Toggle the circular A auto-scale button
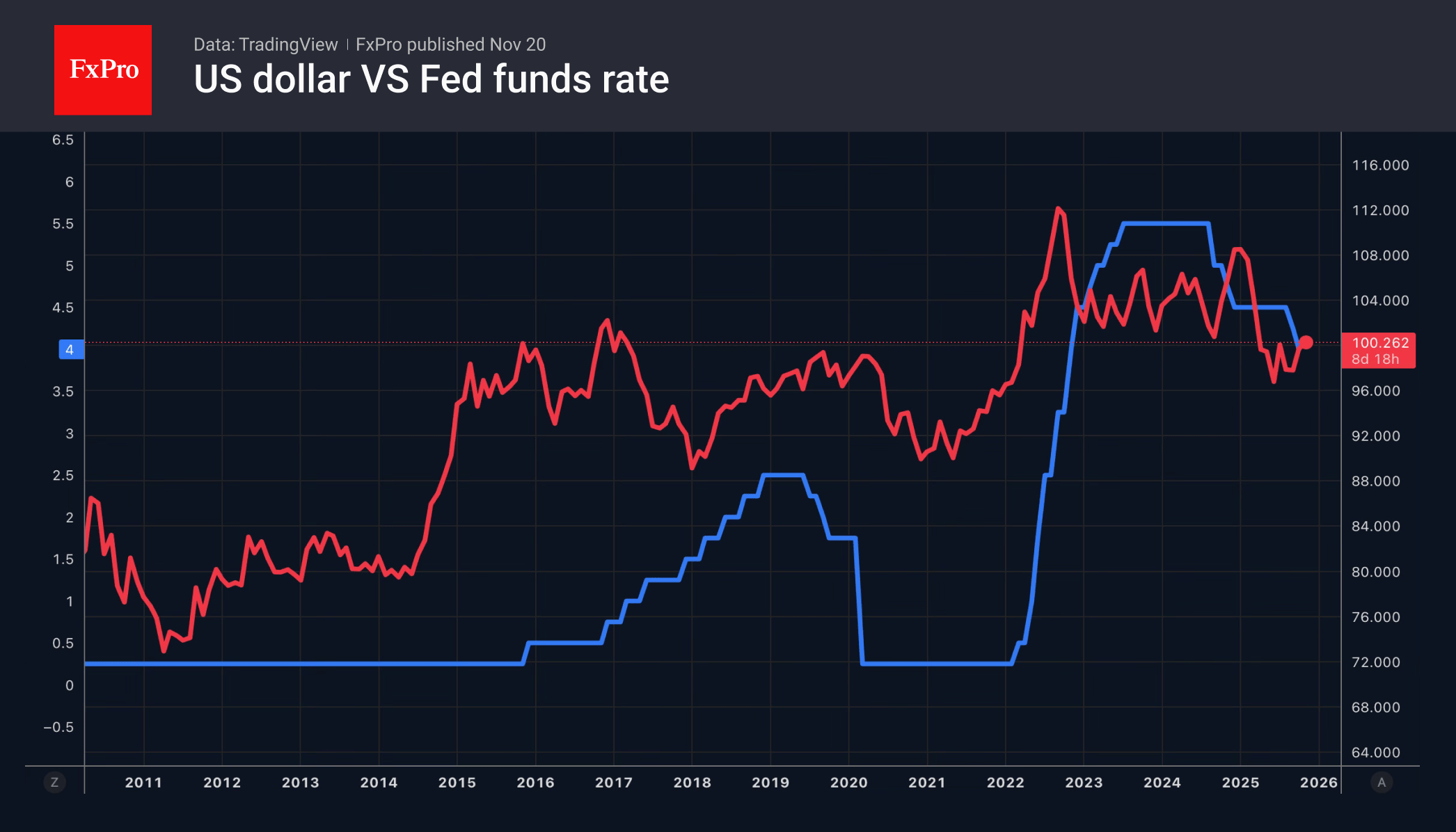1456x832 pixels. click(x=1382, y=783)
